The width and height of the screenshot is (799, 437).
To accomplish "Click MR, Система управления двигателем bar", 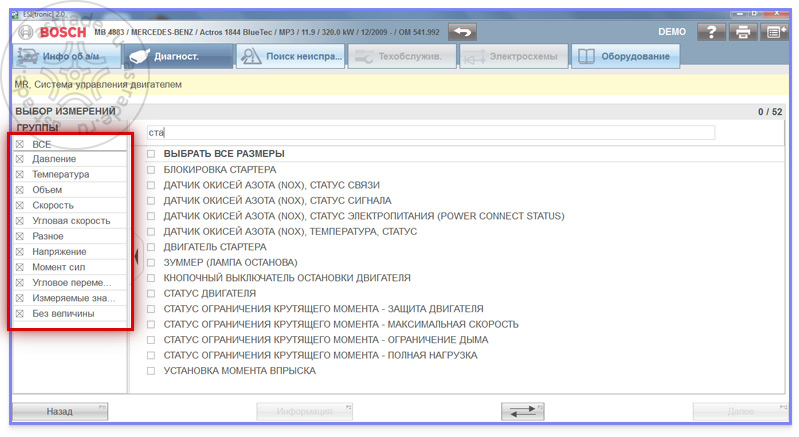I will pos(401,85).
